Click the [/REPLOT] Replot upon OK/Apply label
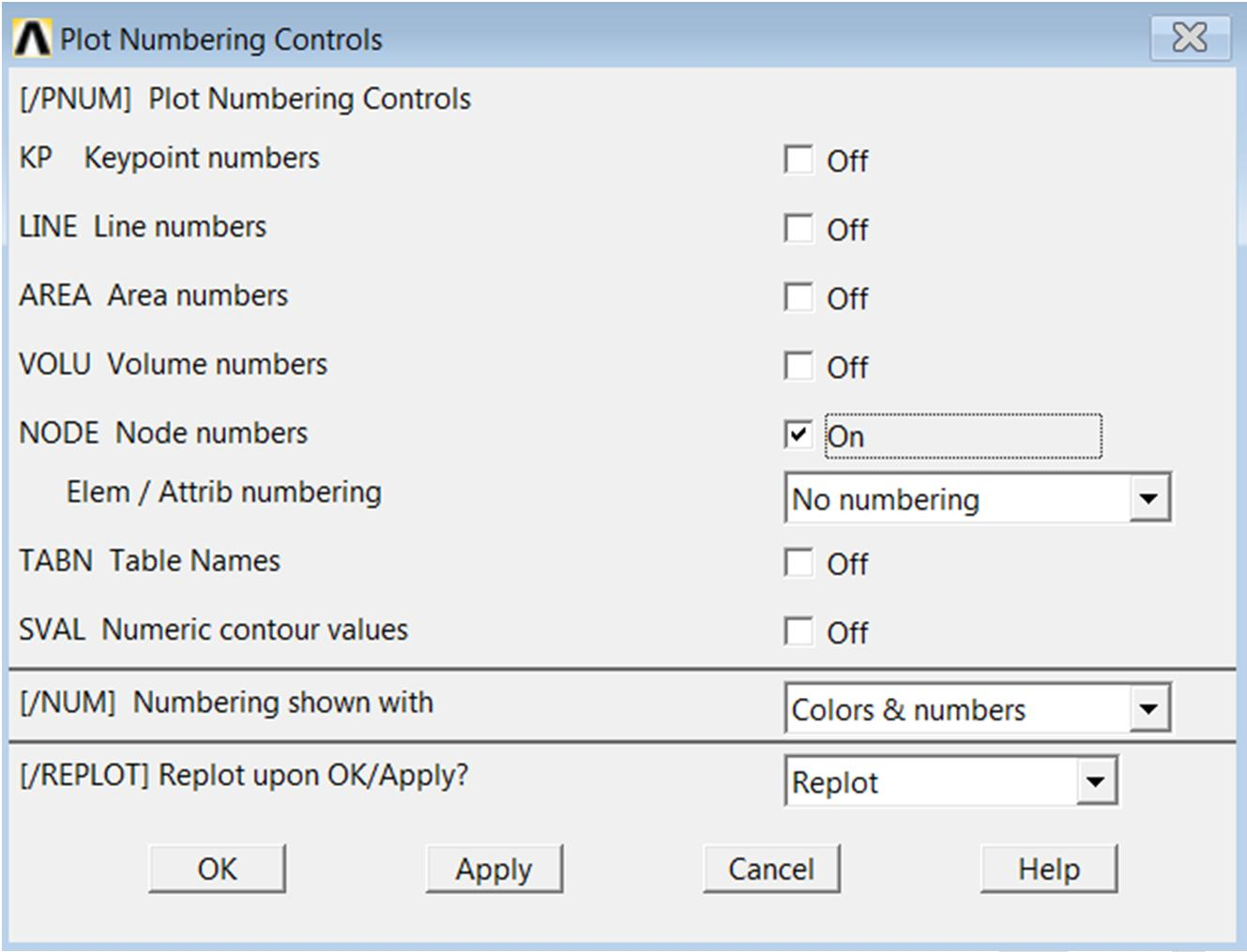Viewport: 1247px width, 952px height. click(x=244, y=775)
